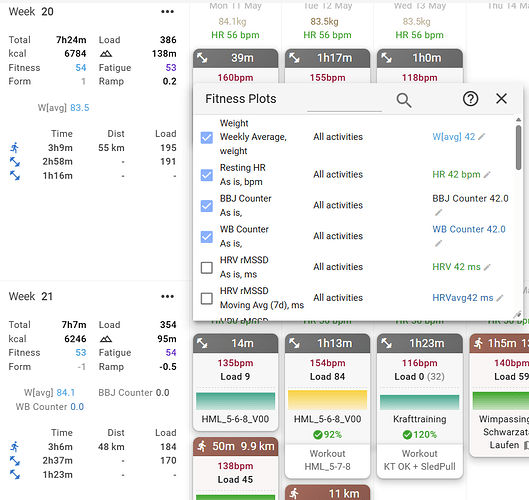The image size is (529, 500).
Task: Open the Week 20 three-dot options menu
Action: click(167, 12)
